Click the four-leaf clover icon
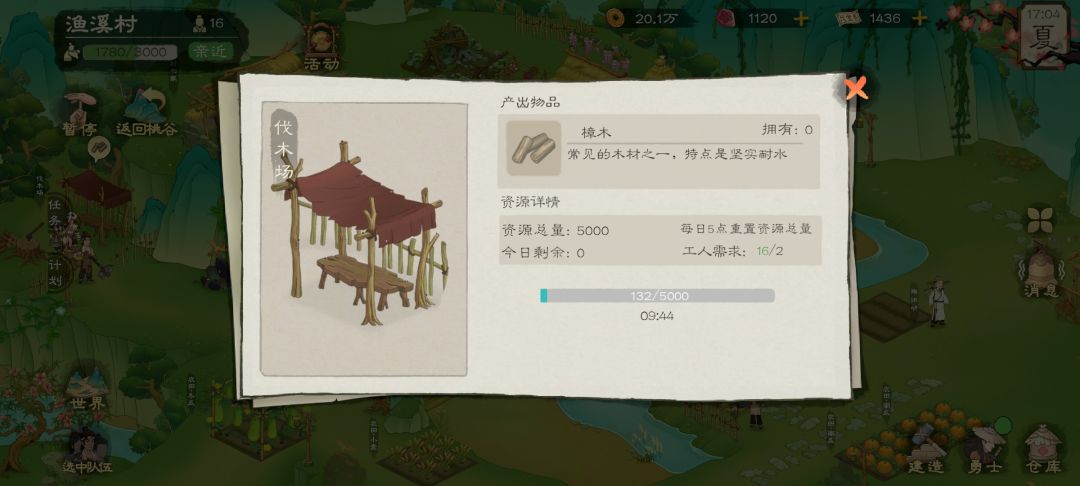The height and width of the screenshot is (486, 1080). click(x=1040, y=220)
